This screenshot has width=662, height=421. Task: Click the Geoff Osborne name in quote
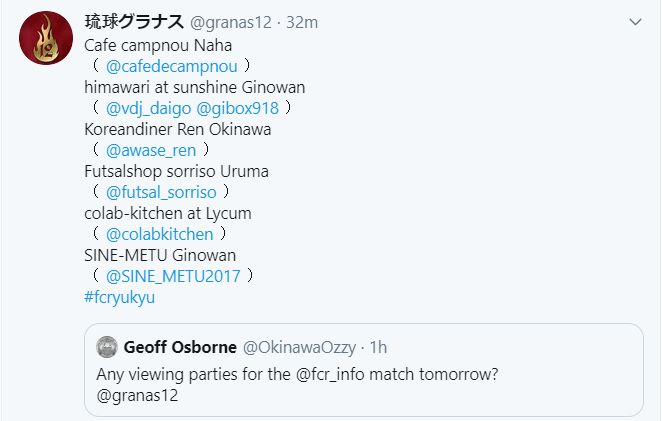180,347
